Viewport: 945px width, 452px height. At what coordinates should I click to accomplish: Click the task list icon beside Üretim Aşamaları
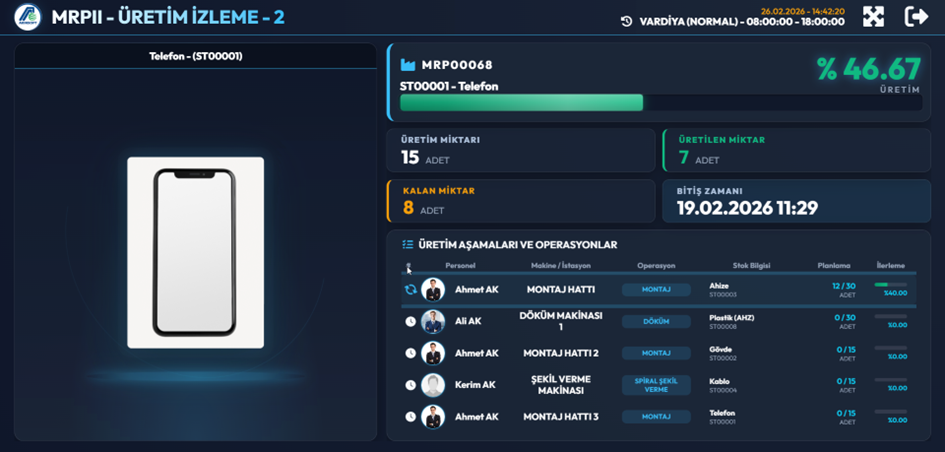pos(407,244)
